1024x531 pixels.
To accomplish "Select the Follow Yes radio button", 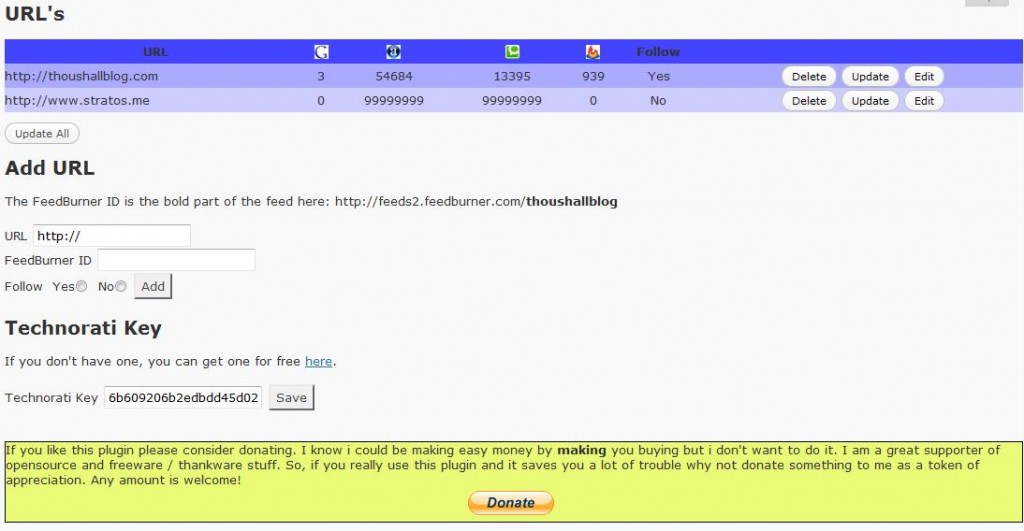I will click(x=82, y=286).
